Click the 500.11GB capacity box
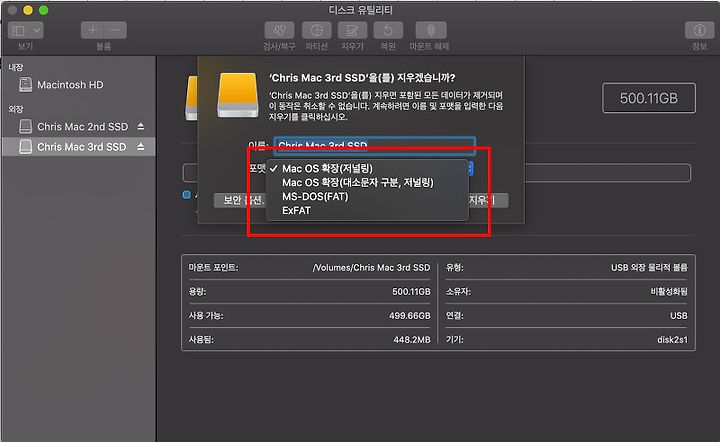 click(649, 98)
